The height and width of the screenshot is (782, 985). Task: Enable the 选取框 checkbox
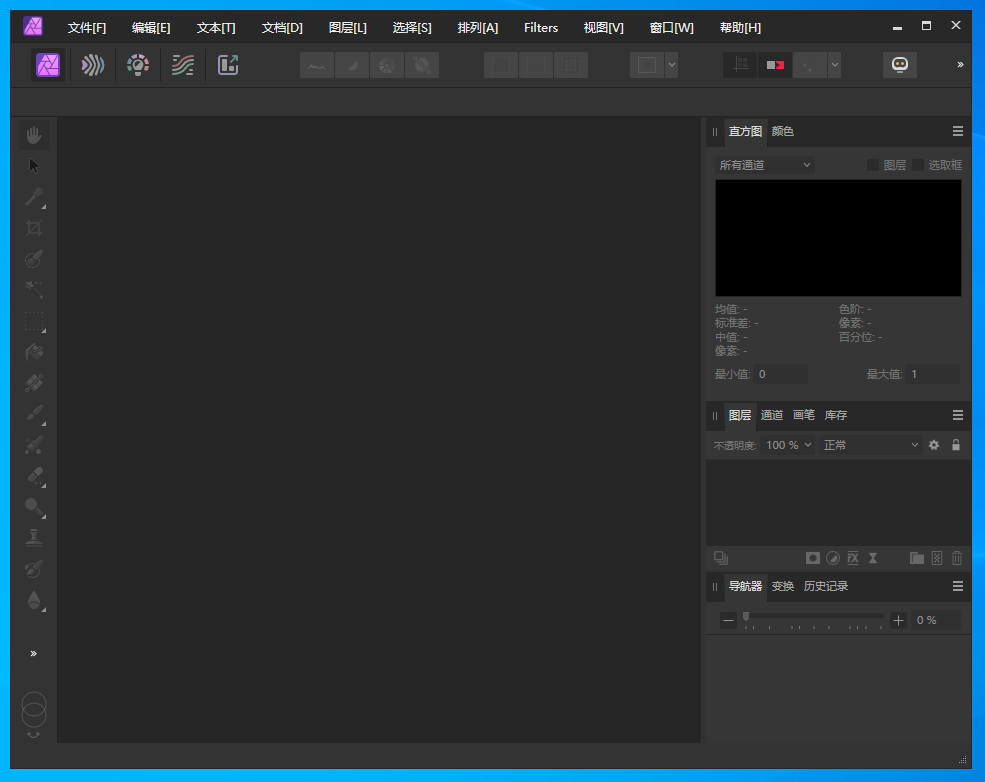(x=918, y=165)
